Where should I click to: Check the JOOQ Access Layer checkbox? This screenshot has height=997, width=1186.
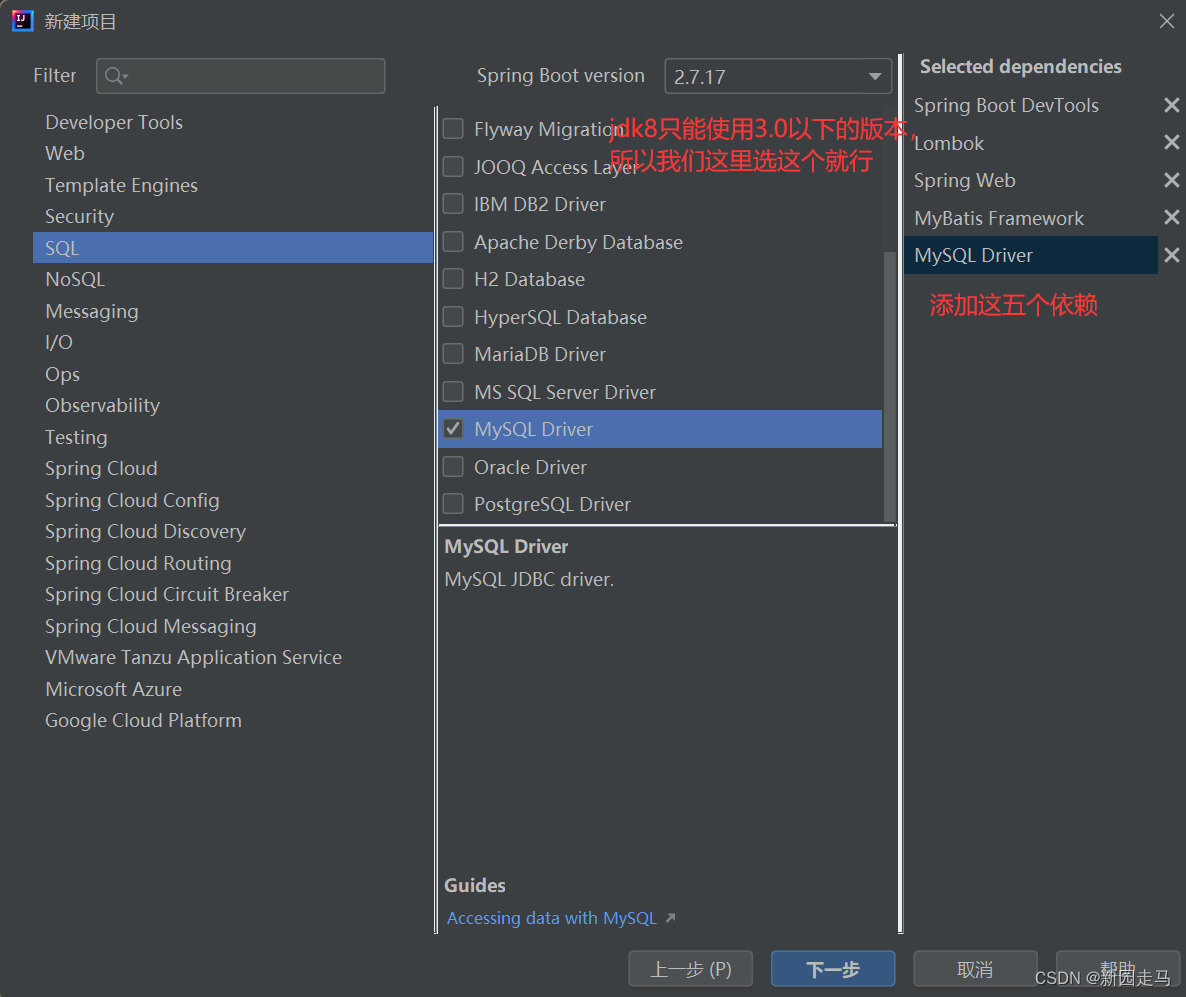point(453,166)
